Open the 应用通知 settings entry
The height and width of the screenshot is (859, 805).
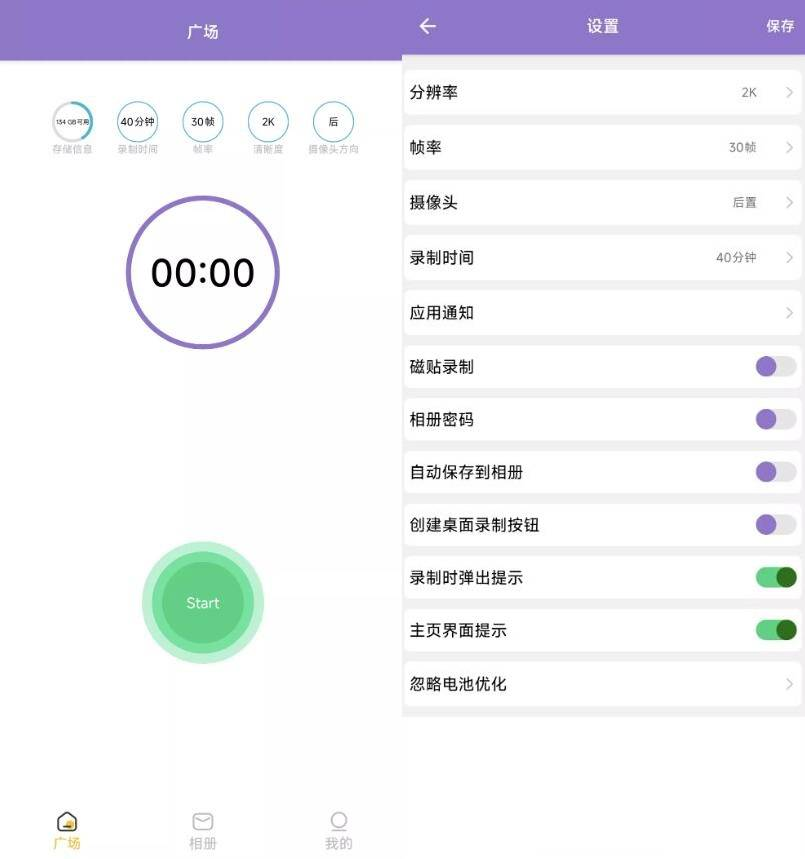tap(602, 313)
